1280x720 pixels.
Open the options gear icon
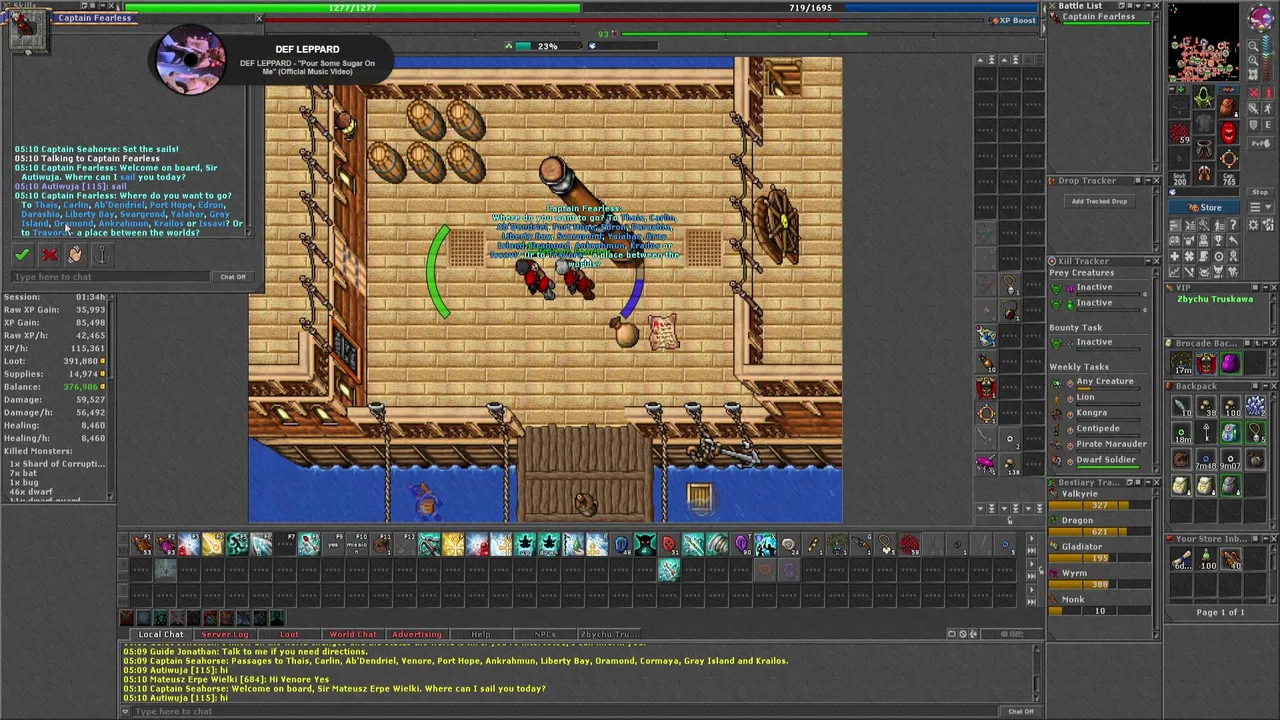tap(1253, 225)
